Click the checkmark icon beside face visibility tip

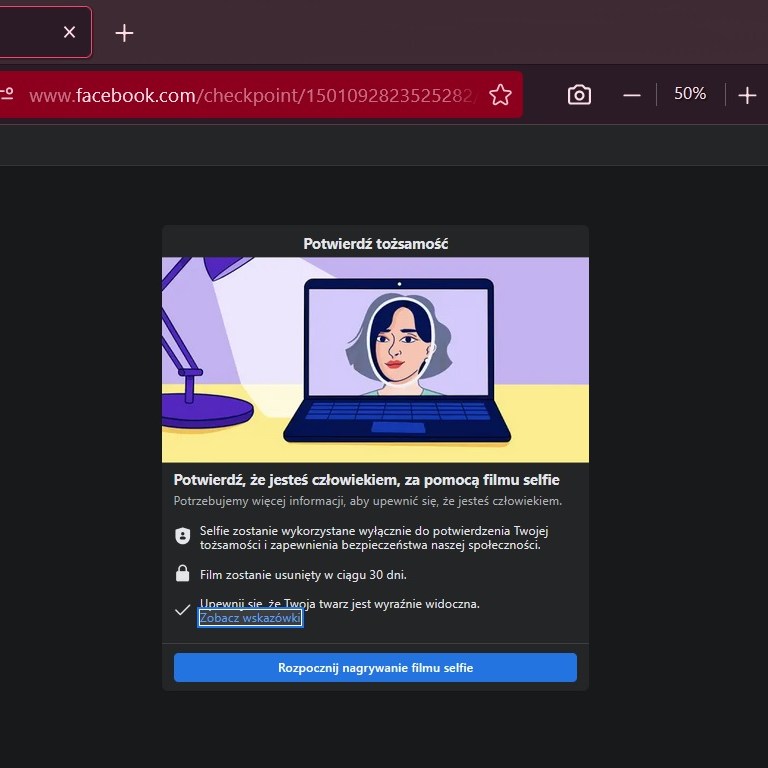pos(182,610)
